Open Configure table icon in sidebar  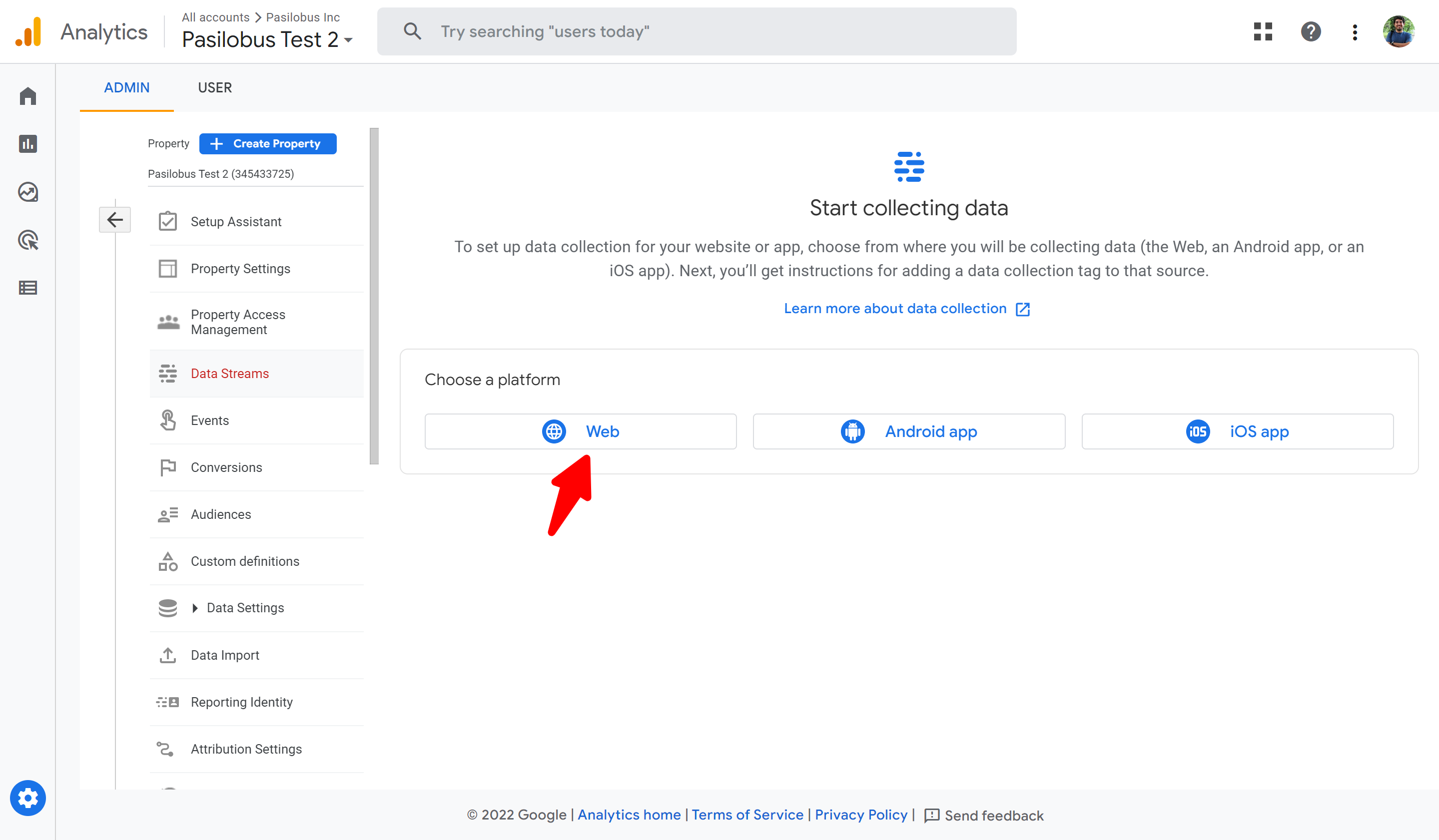point(27,288)
